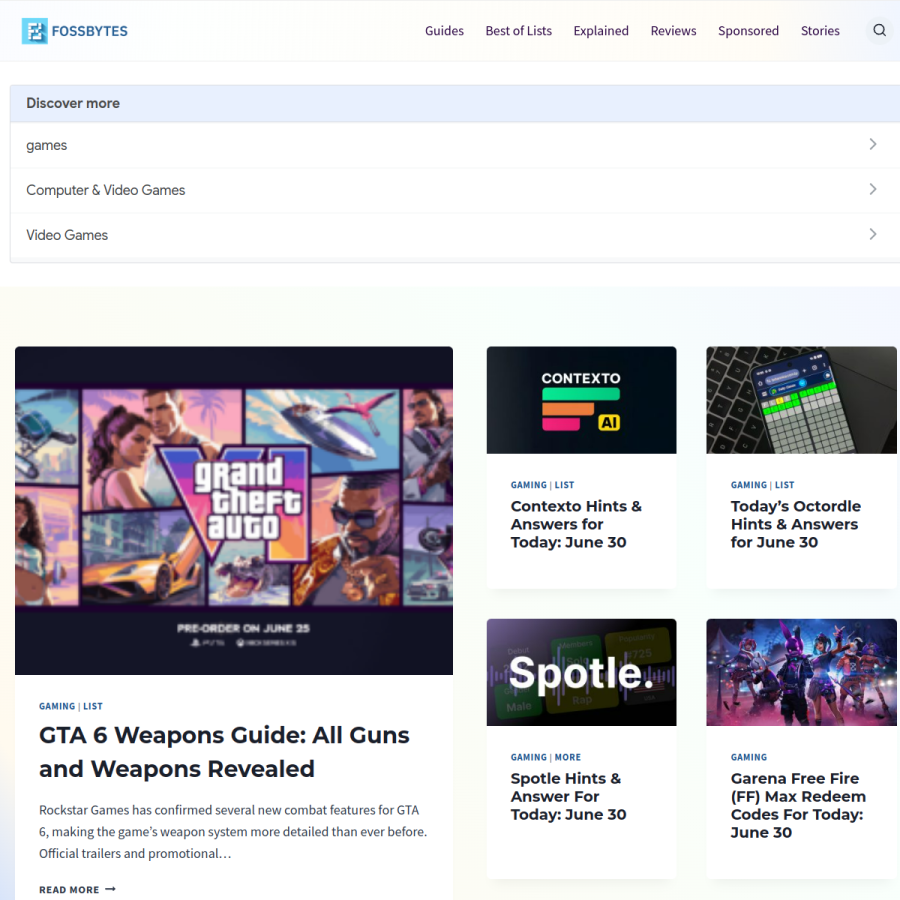Expand 'Computer & Video Games' chevron
The width and height of the screenshot is (900, 900).
(872, 189)
